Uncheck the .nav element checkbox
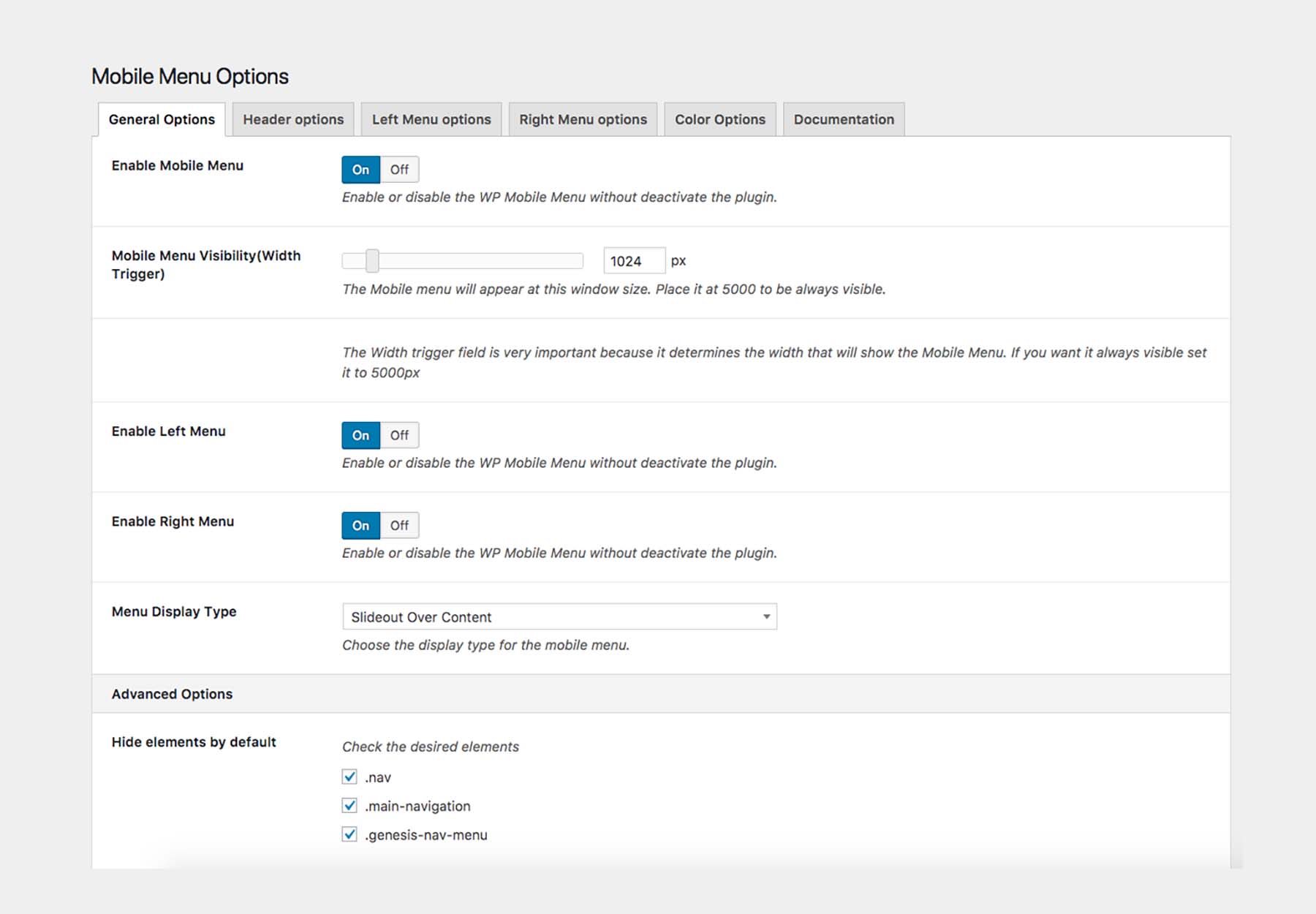 349,777
